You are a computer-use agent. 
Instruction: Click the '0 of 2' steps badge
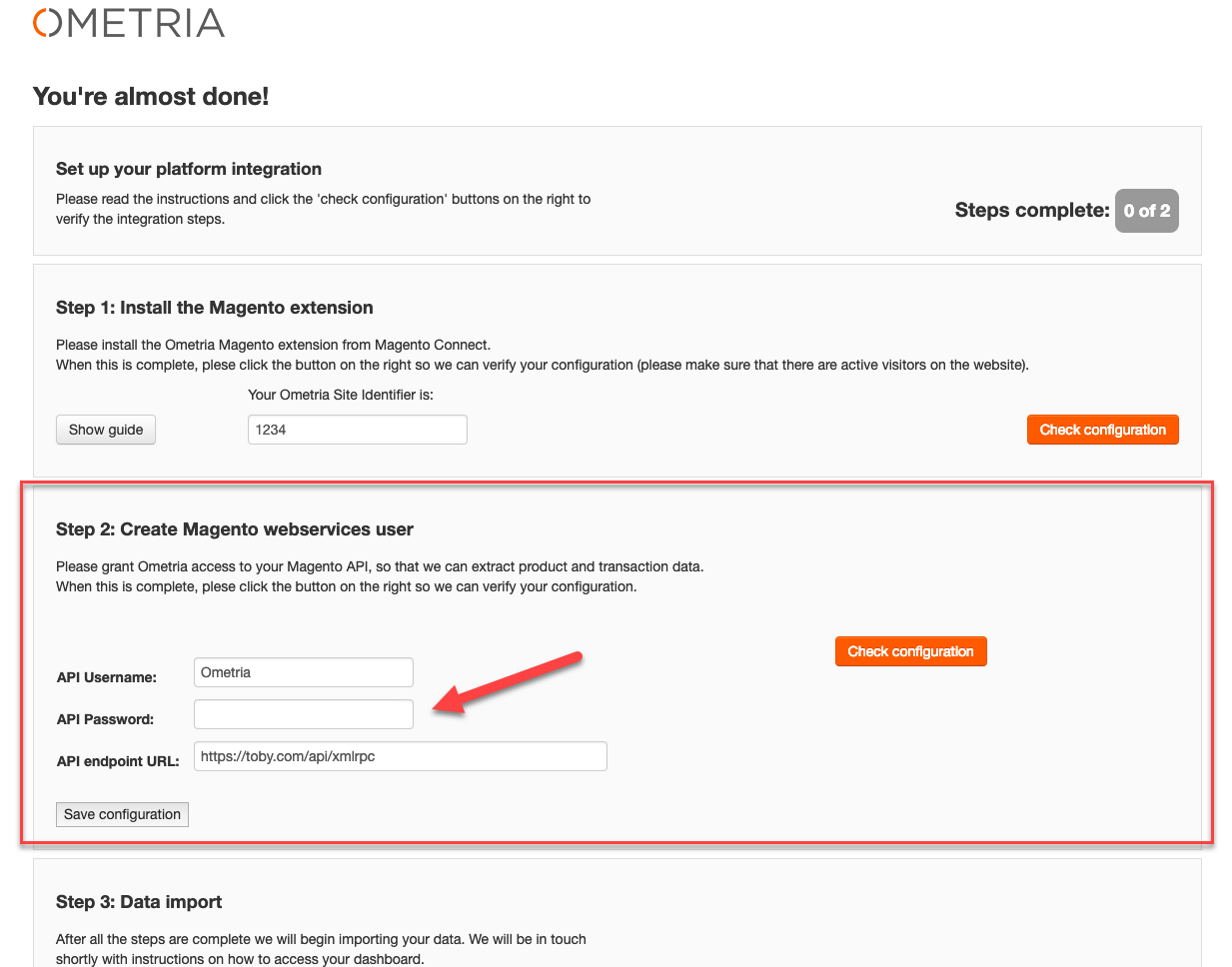pyautogui.click(x=1147, y=211)
